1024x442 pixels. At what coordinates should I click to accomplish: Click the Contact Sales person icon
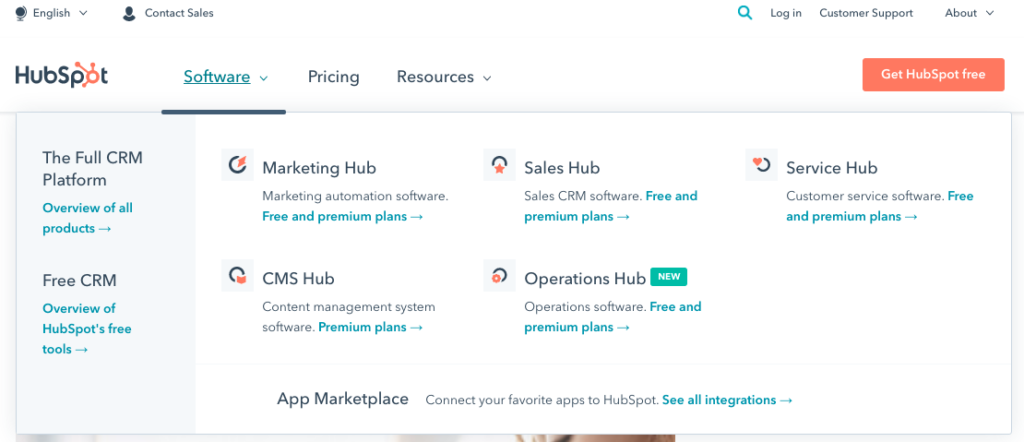click(129, 13)
